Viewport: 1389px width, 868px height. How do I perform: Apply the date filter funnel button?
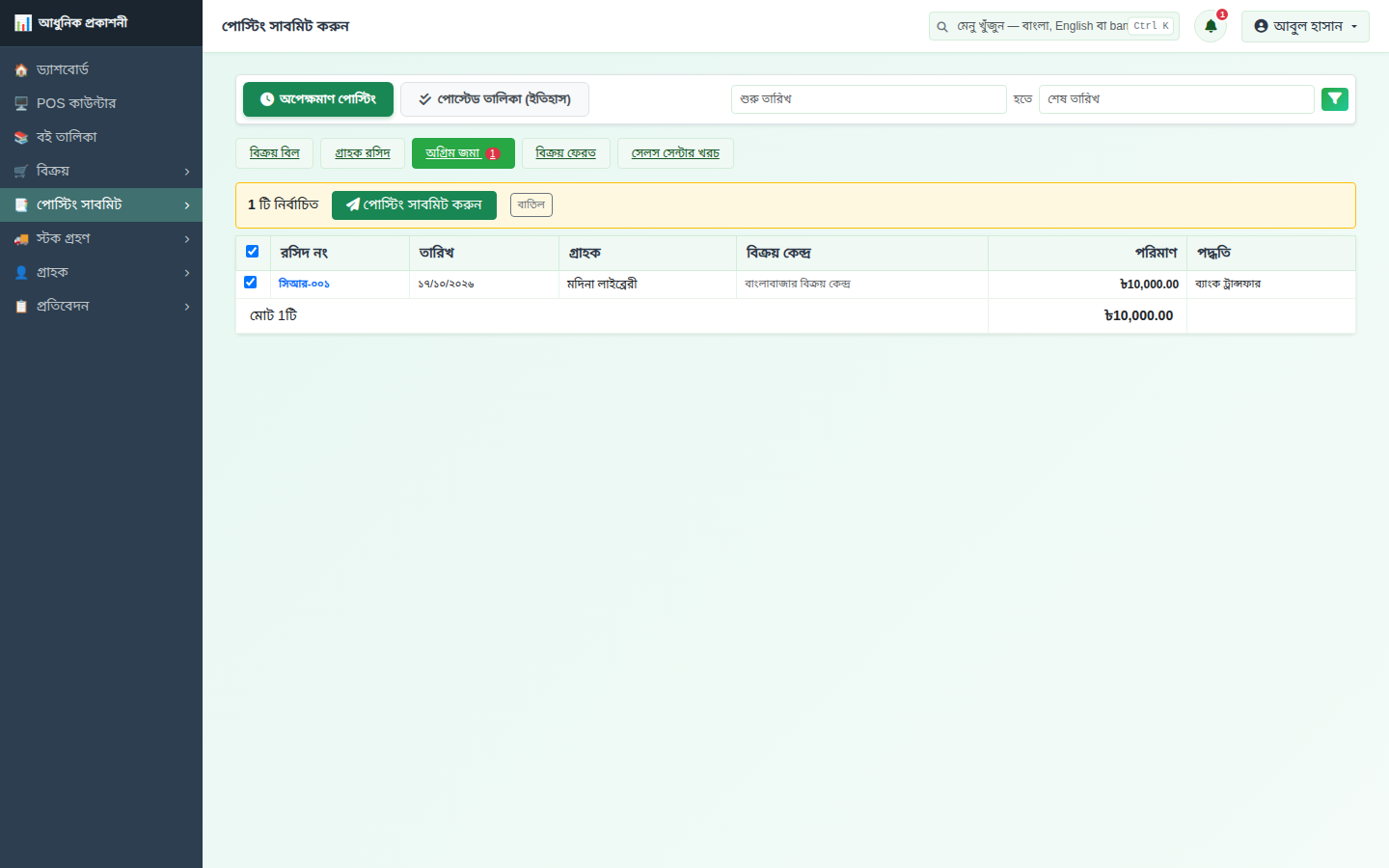click(1335, 98)
